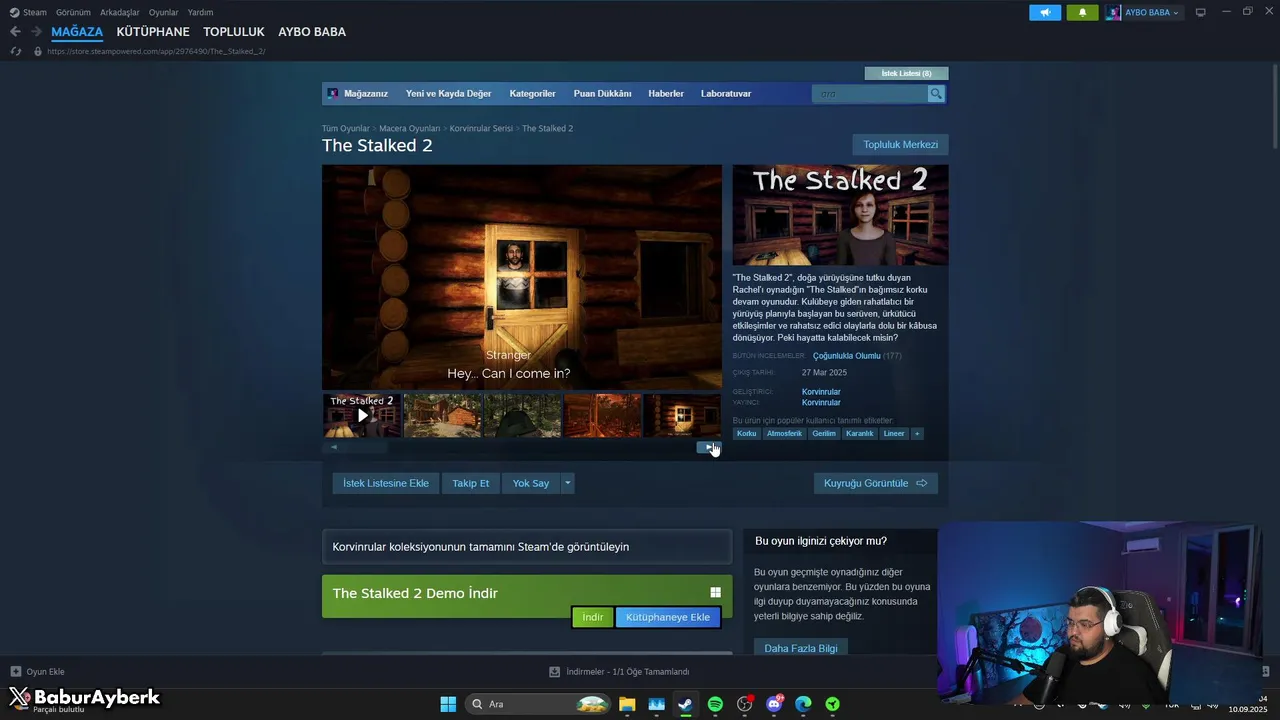Click the green İndir button
This screenshot has width=1280, height=720.
click(x=593, y=617)
